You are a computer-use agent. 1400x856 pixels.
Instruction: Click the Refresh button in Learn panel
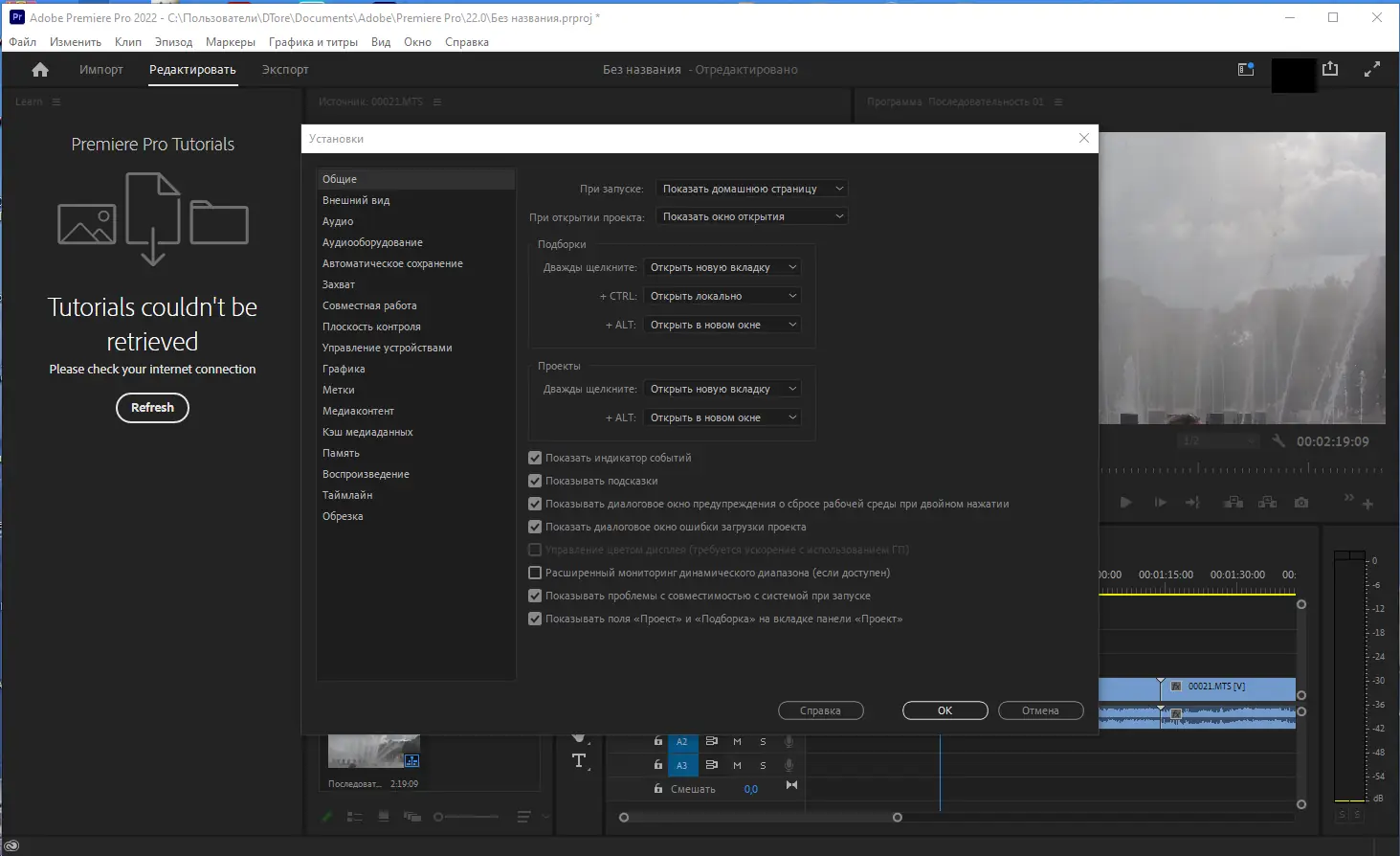[153, 408]
